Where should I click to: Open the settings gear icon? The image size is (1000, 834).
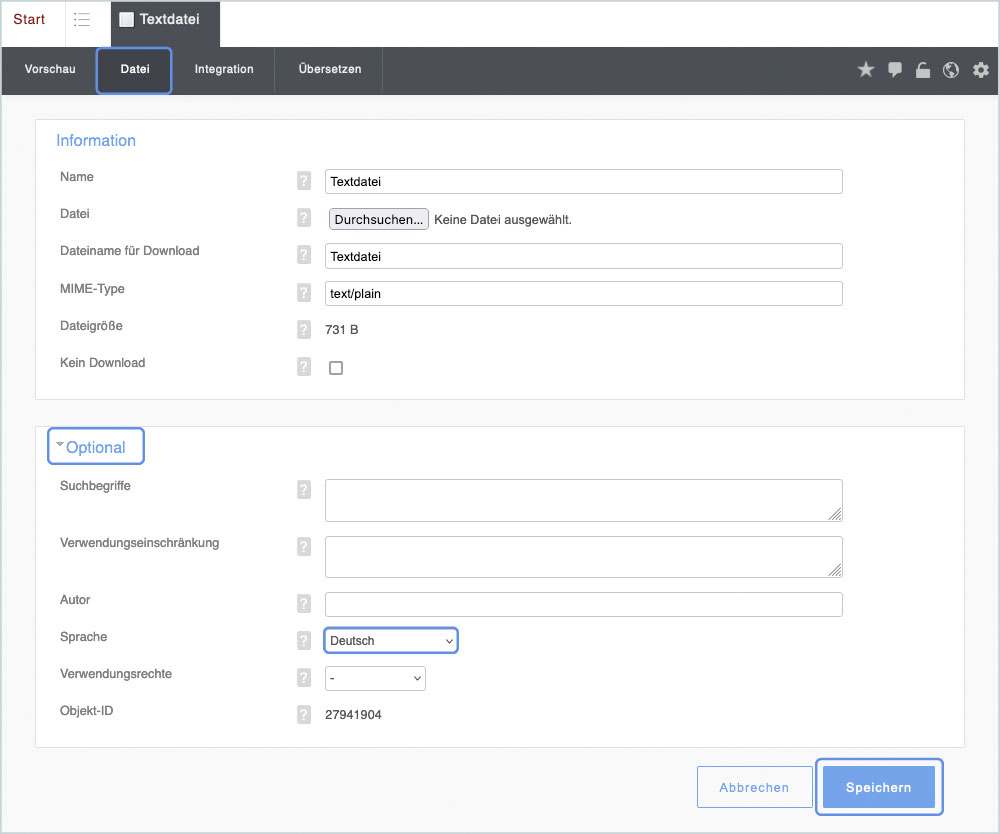[x=981, y=70]
